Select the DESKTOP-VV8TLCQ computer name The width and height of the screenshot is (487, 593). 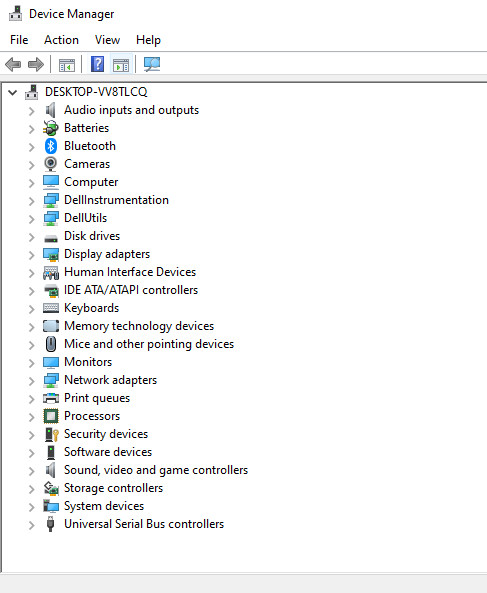[x=96, y=92]
